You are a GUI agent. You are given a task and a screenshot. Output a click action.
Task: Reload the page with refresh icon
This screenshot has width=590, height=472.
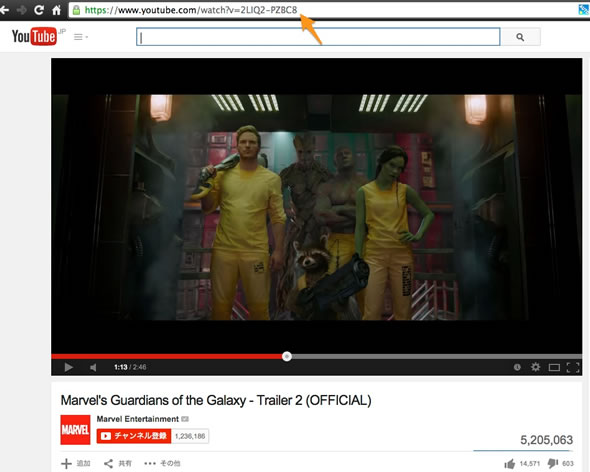[39, 10]
